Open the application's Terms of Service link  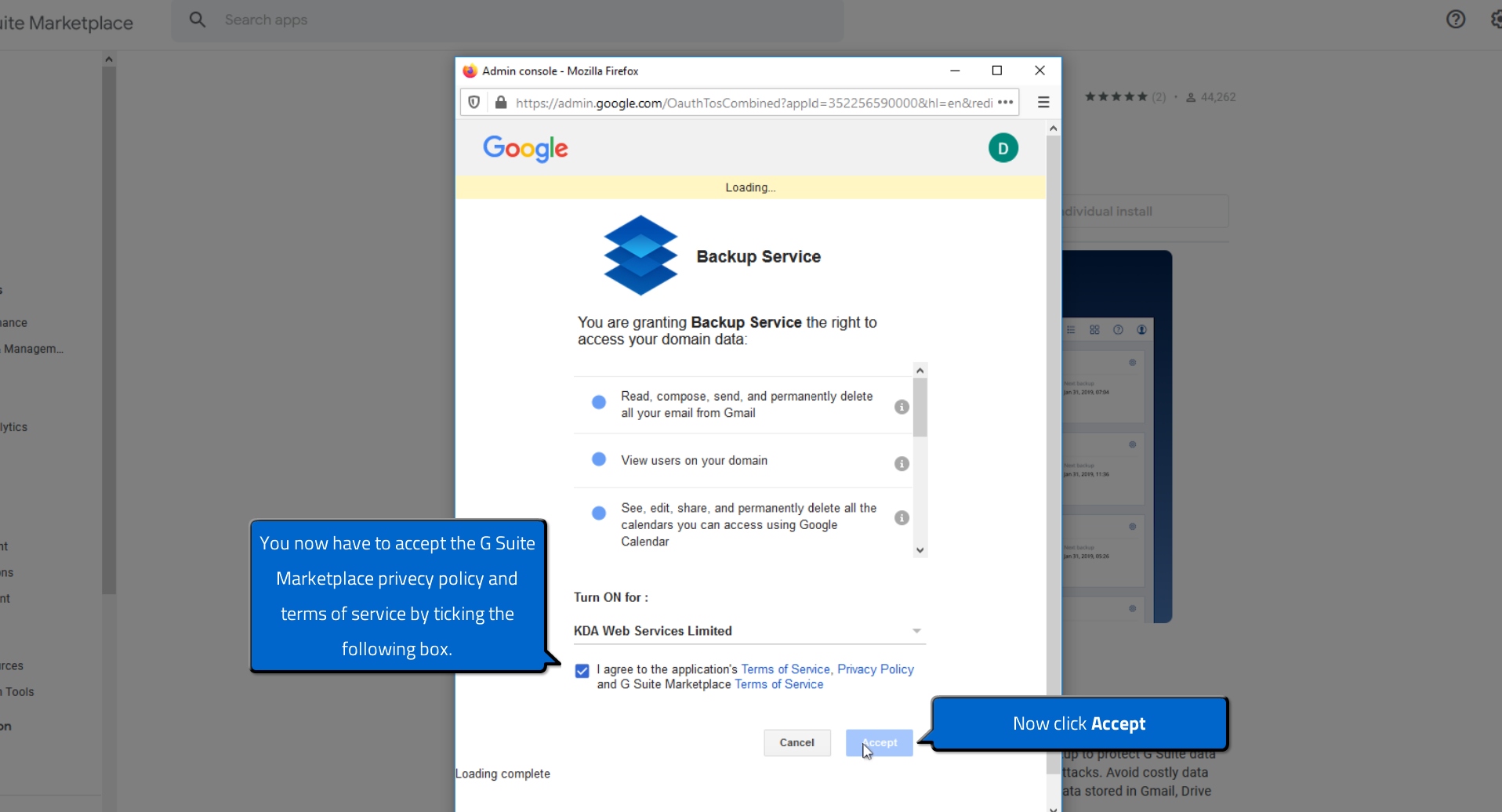point(785,669)
